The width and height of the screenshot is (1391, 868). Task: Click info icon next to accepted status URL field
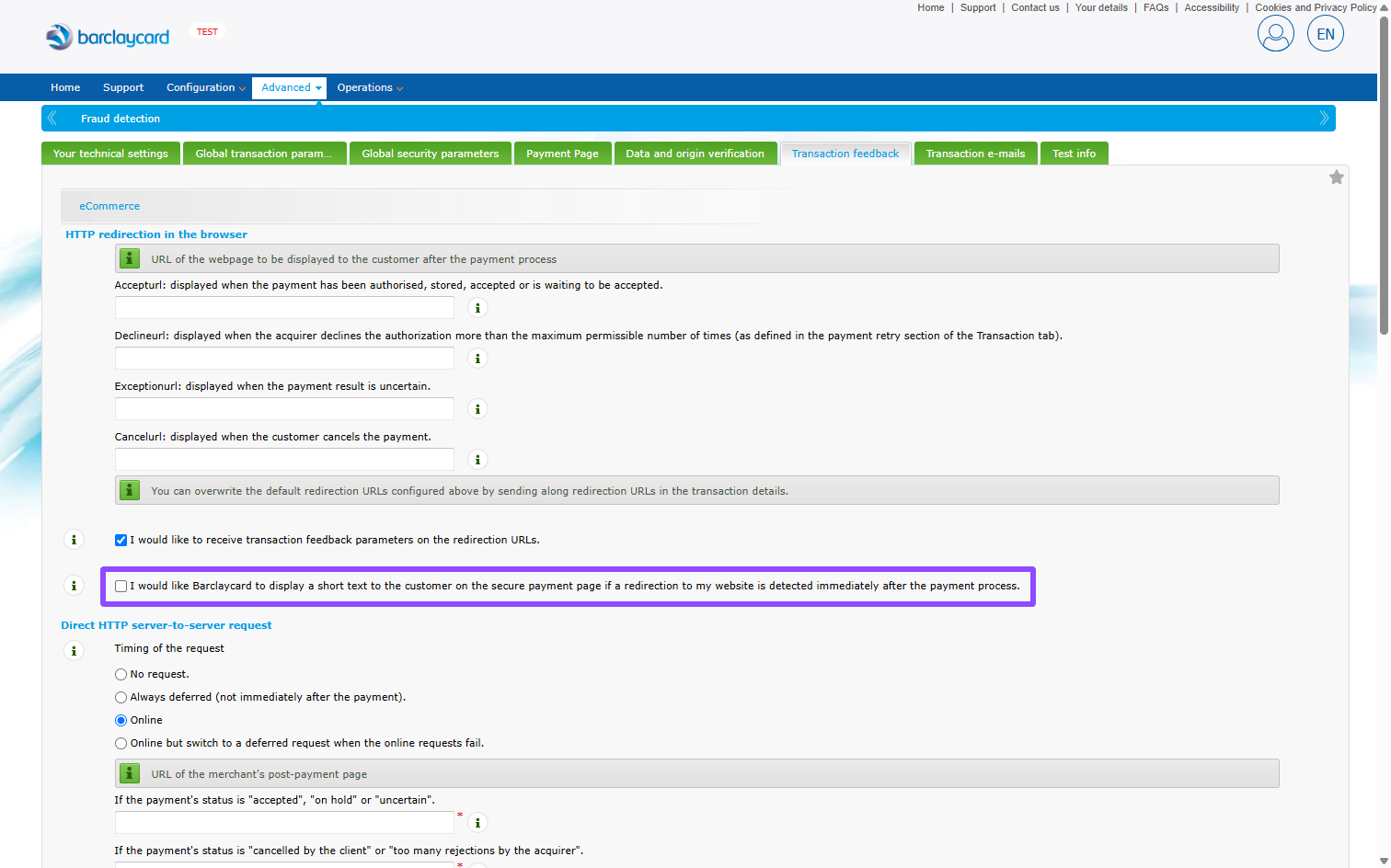[477, 823]
